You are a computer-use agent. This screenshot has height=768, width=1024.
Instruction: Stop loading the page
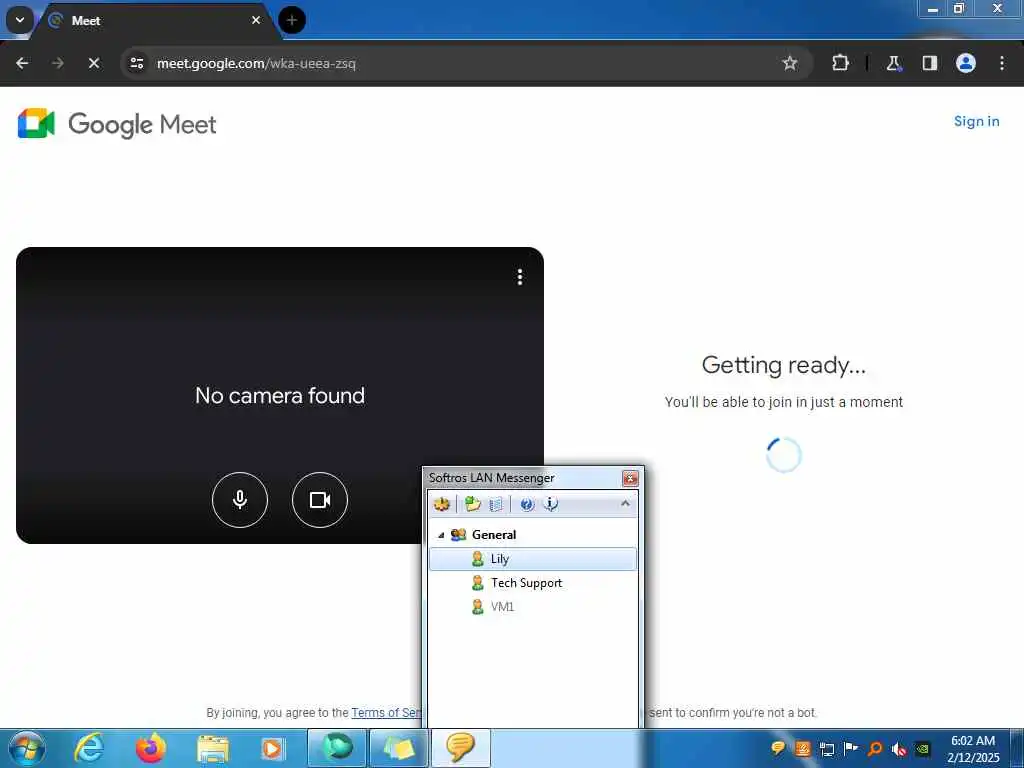(94, 63)
